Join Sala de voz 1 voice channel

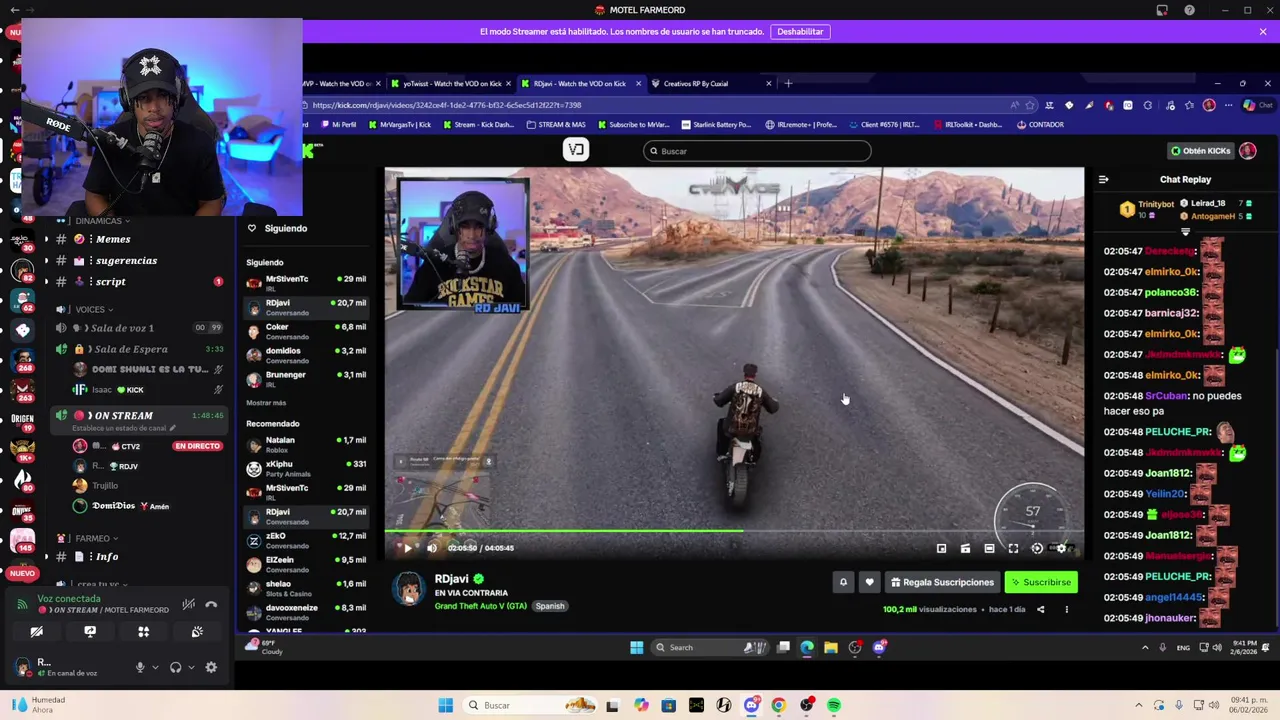138,328
